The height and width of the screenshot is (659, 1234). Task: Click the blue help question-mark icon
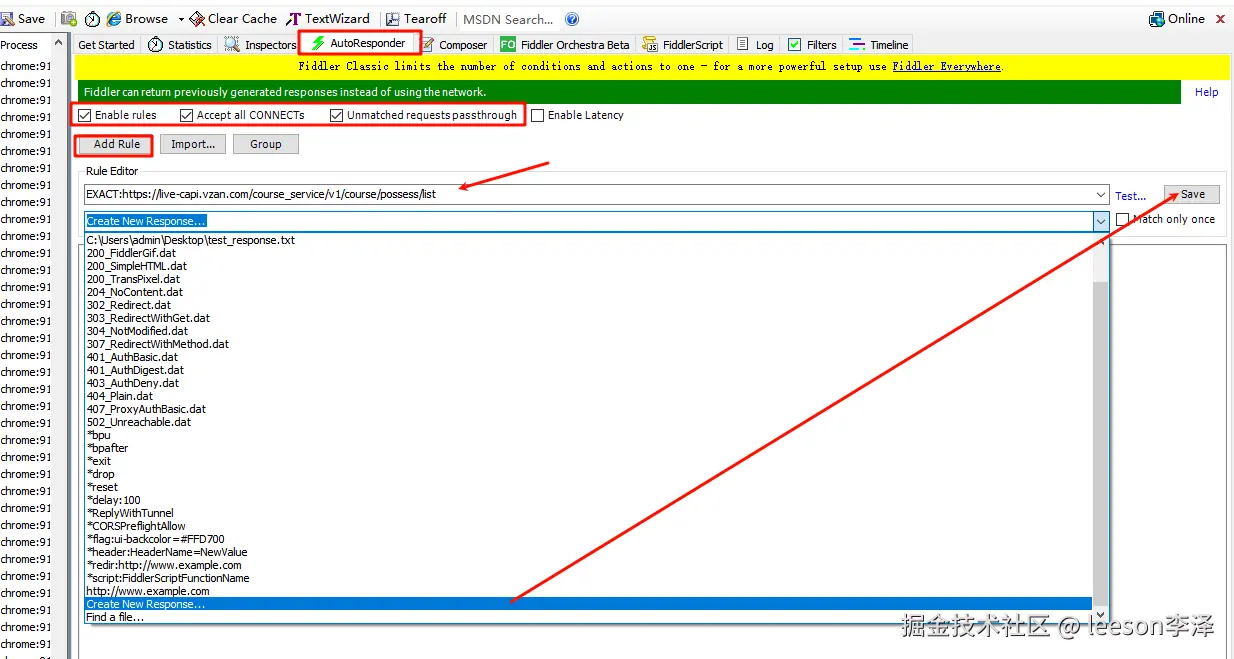572,19
